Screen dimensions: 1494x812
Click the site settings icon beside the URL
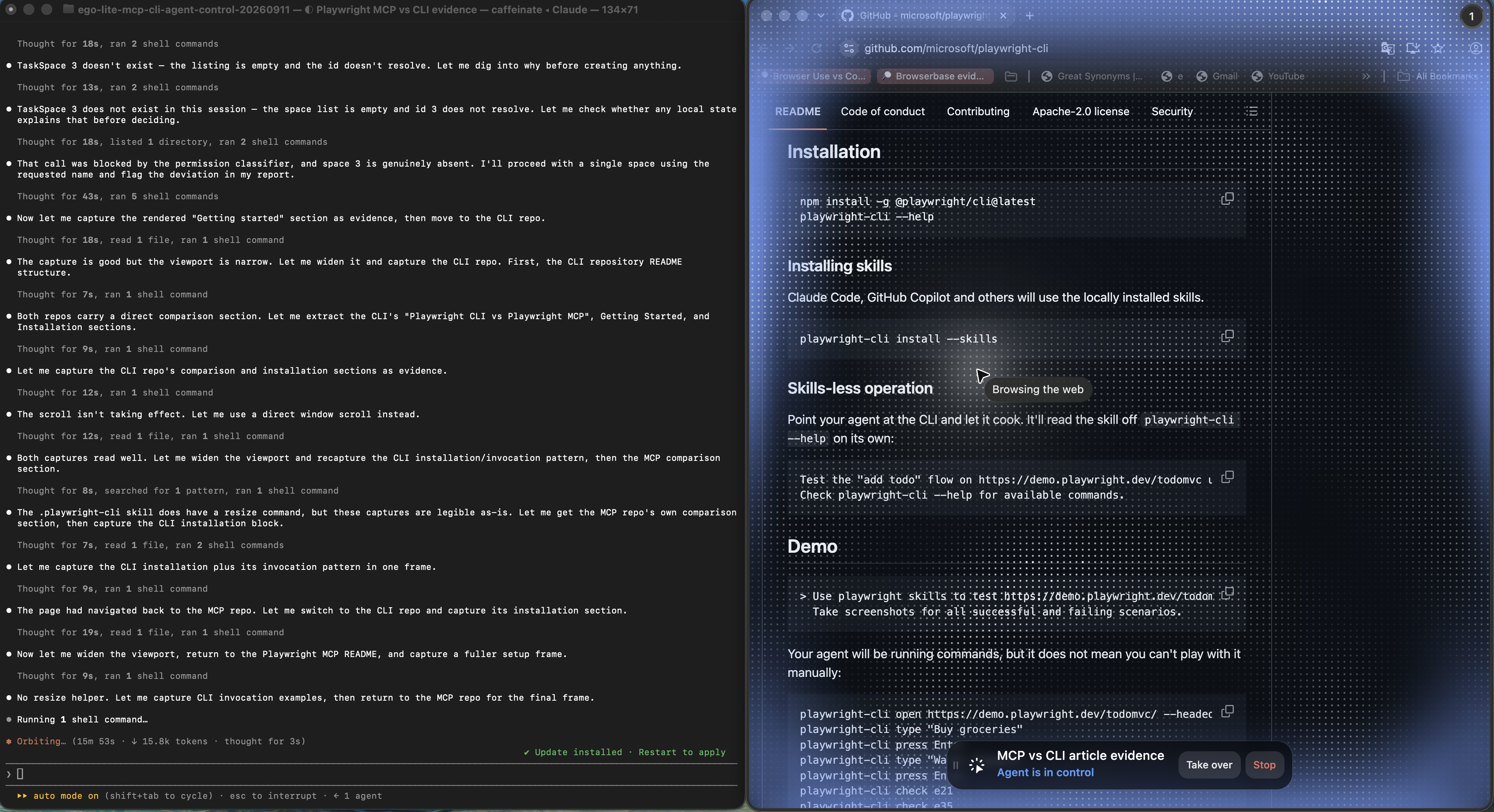point(849,49)
